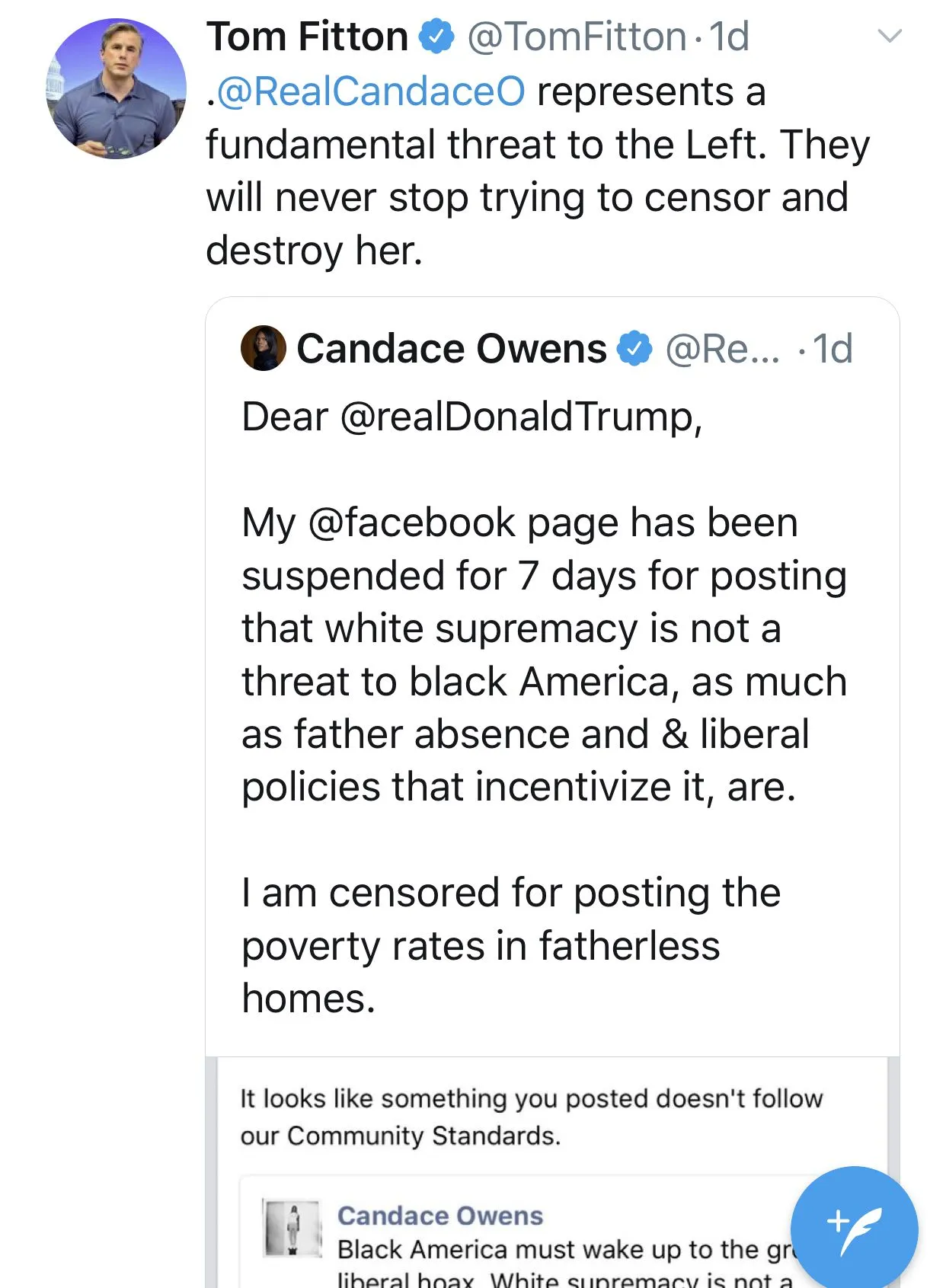Viewport: 946px width, 1288px height.
Task: Click the Candace Owens Facebook post name
Action: 440,1216
